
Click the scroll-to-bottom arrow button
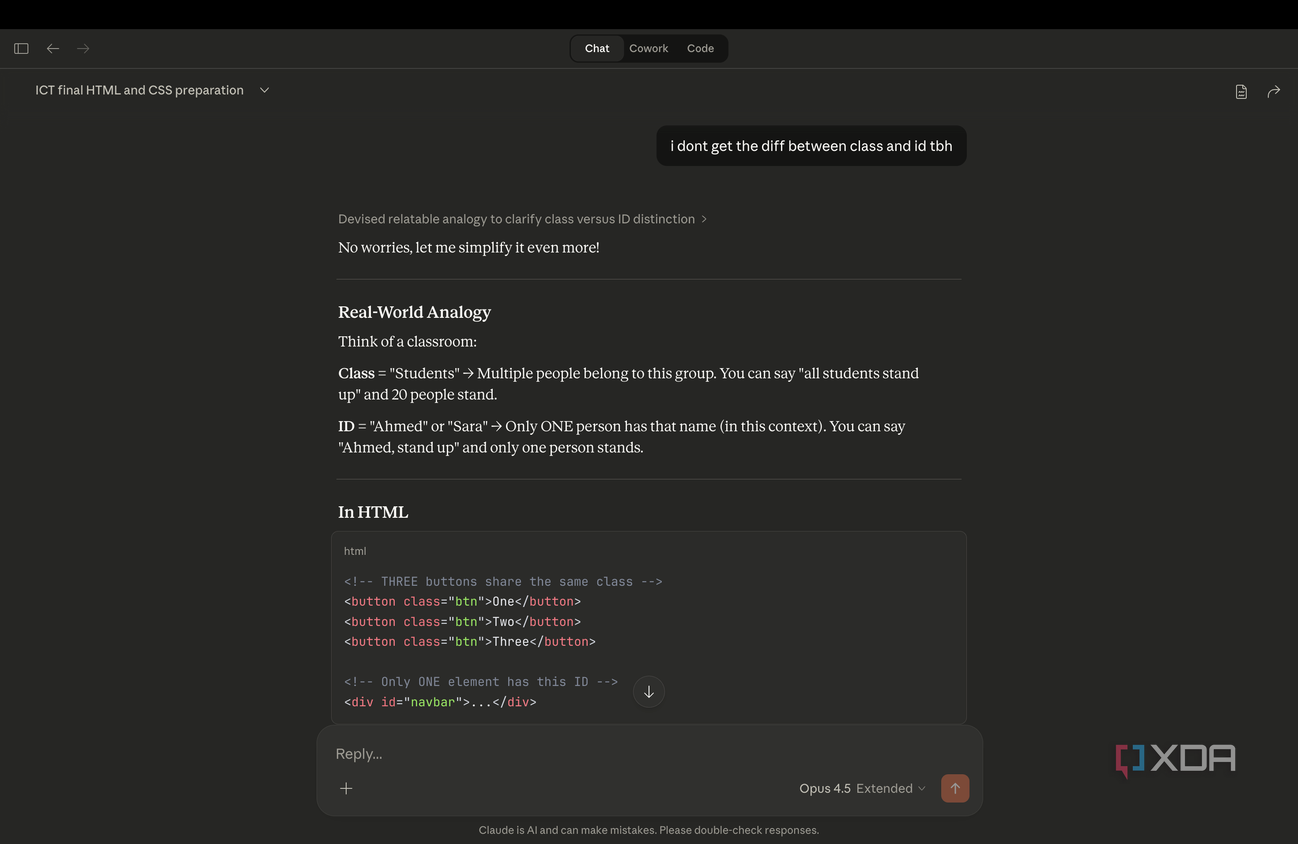pyautogui.click(x=649, y=692)
